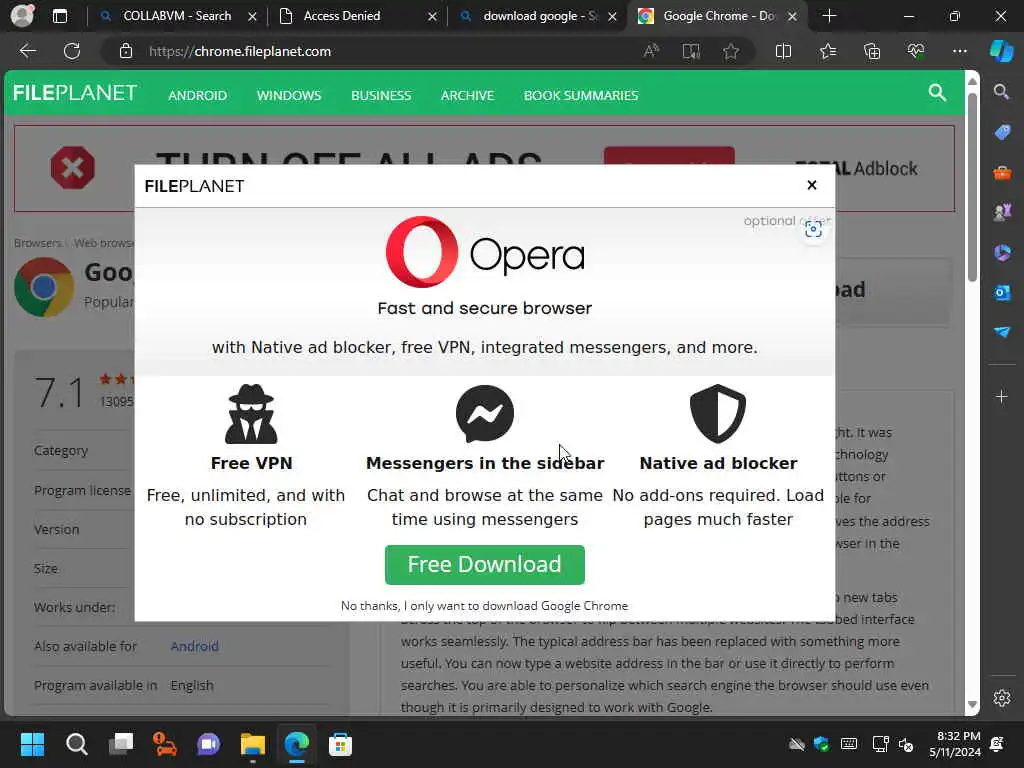Open the BOOK SUMMARIES menu item
Image resolution: width=1024 pixels, height=768 pixels.
pyautogui.click(x=581, y=95)
